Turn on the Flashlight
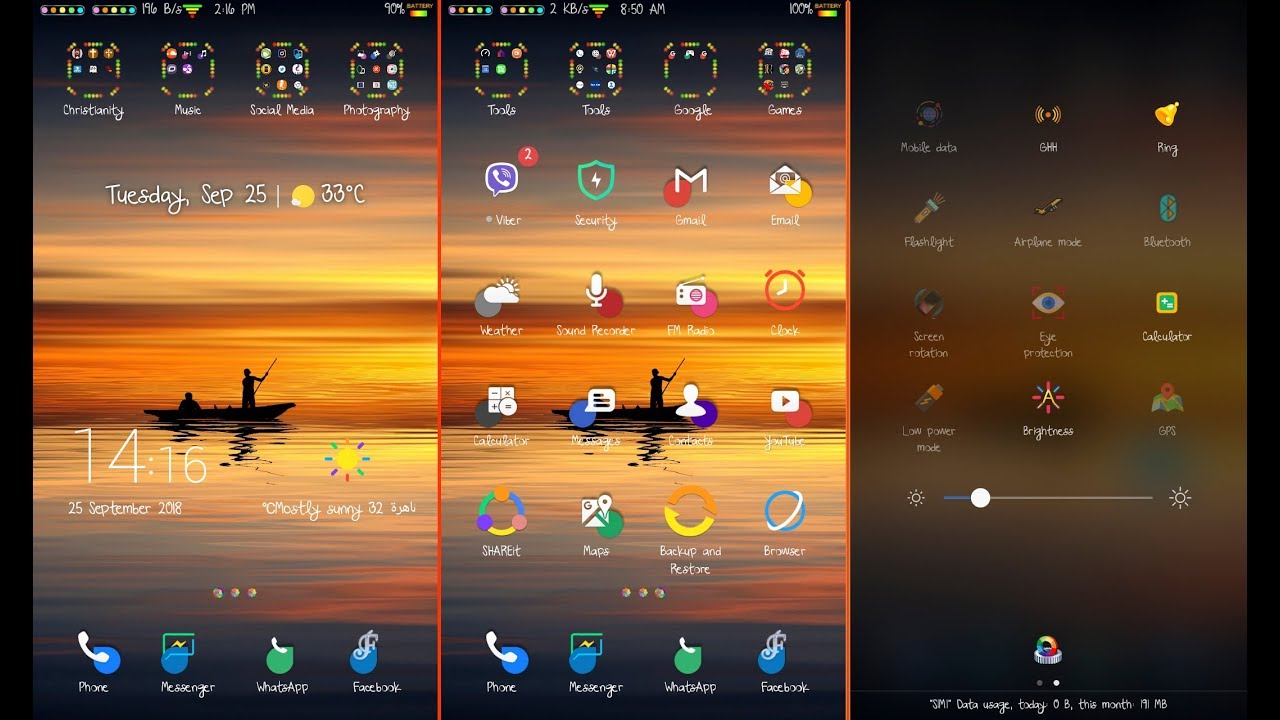The height and width of the screenshot is (720, 1280). pos(929,208)
